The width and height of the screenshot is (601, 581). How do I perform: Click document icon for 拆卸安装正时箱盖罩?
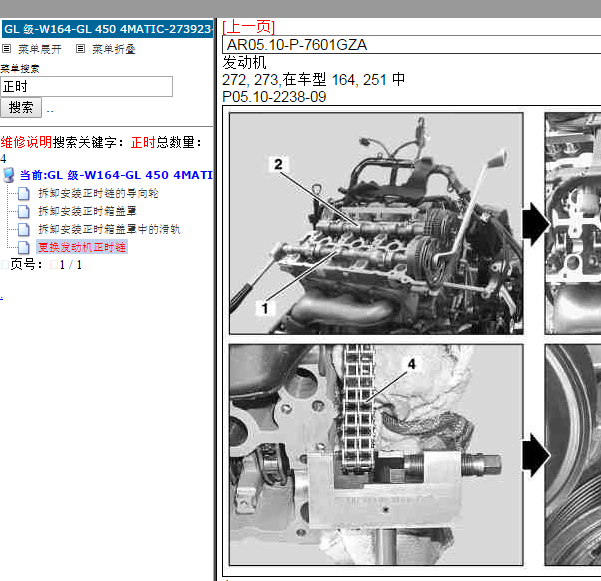click(x=24, y=212)
